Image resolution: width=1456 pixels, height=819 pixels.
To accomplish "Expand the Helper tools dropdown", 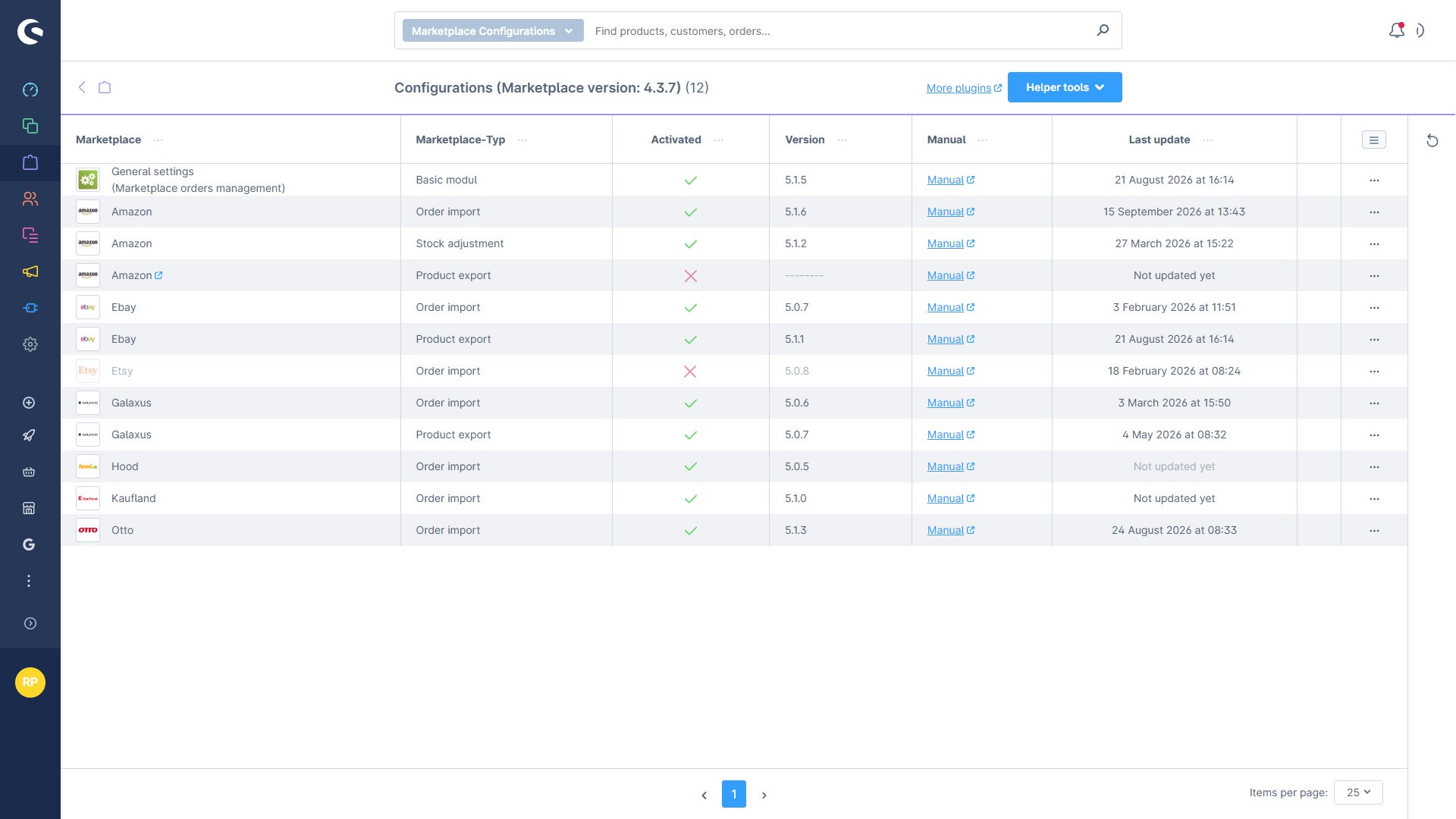I will (x=1065, y=87).
